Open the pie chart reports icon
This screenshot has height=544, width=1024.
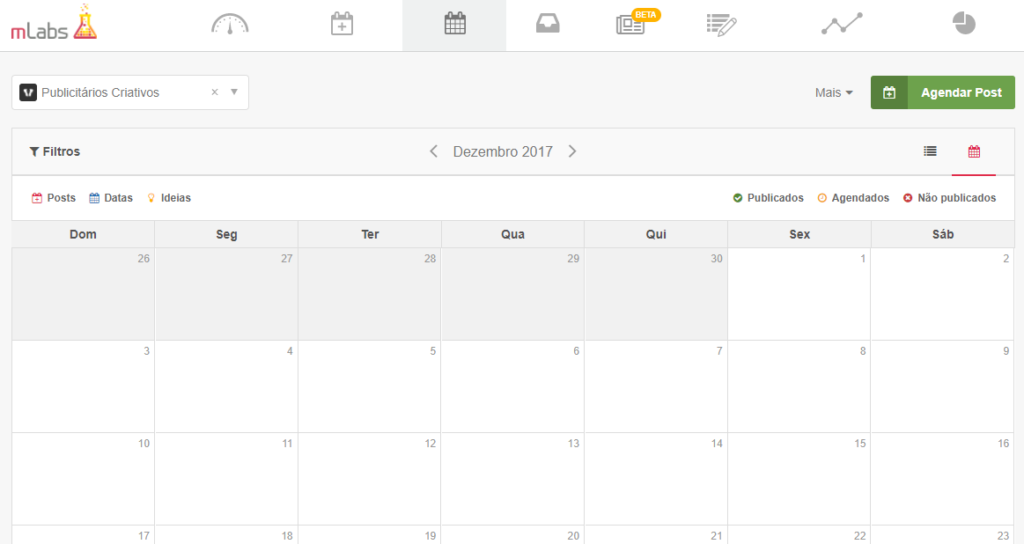(964, 24)
